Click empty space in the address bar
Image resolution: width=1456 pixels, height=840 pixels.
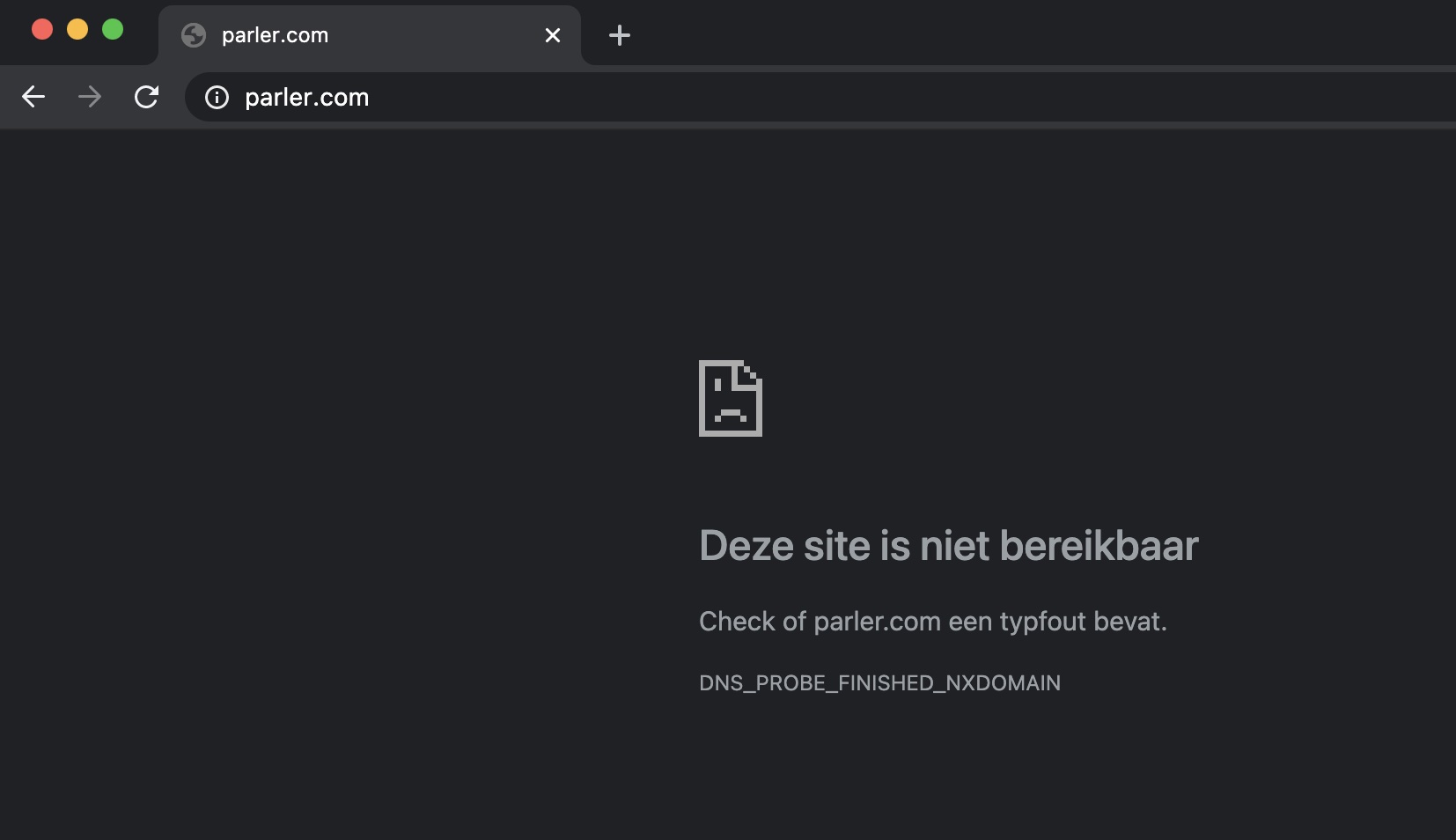click(x=880, y=97)
